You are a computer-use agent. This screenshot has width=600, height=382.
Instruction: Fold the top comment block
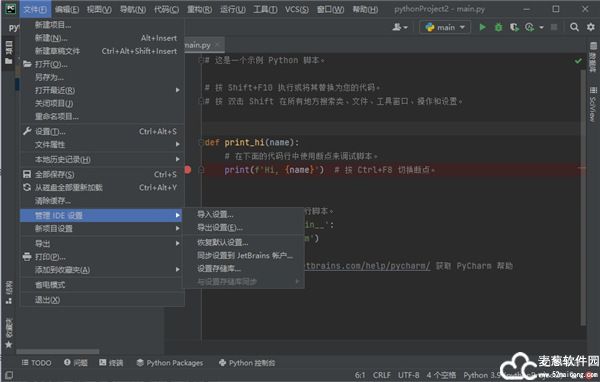[201, 60]
